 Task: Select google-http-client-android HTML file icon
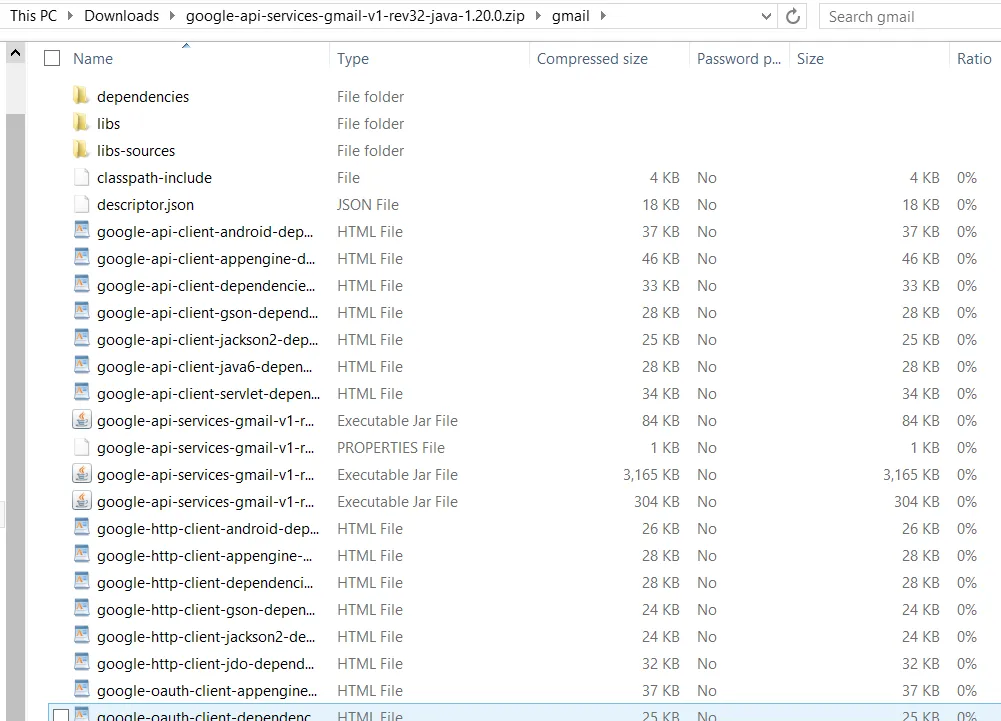(81, 528)
